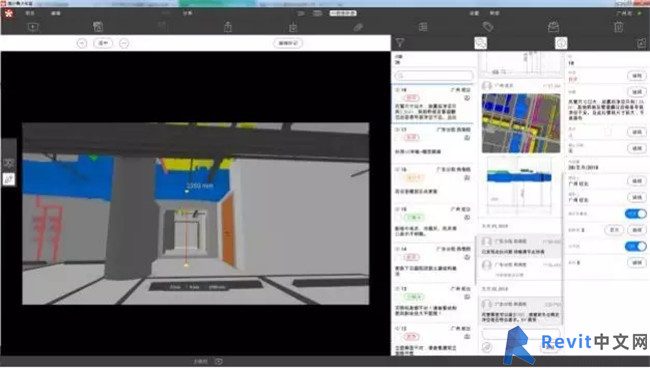Switch to the info details panel tab icon
Image resolution: width=650 pixels, height=368 pixels.
pos(561,43)
